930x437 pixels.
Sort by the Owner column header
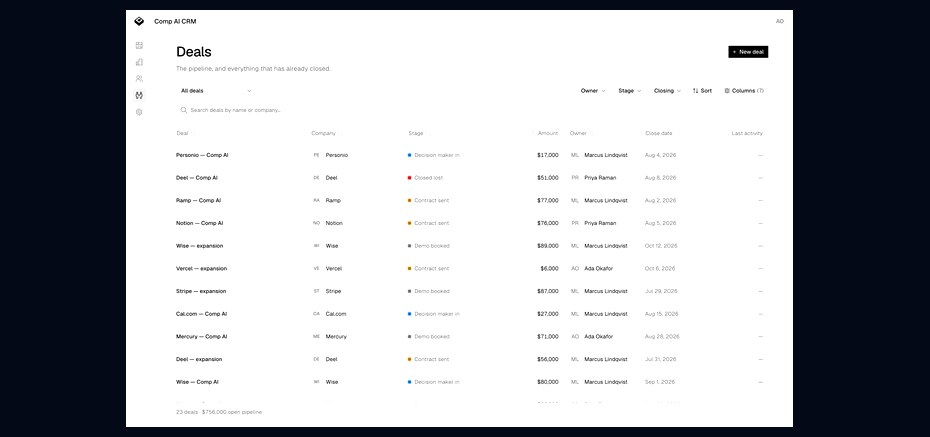tap(578, 133)
